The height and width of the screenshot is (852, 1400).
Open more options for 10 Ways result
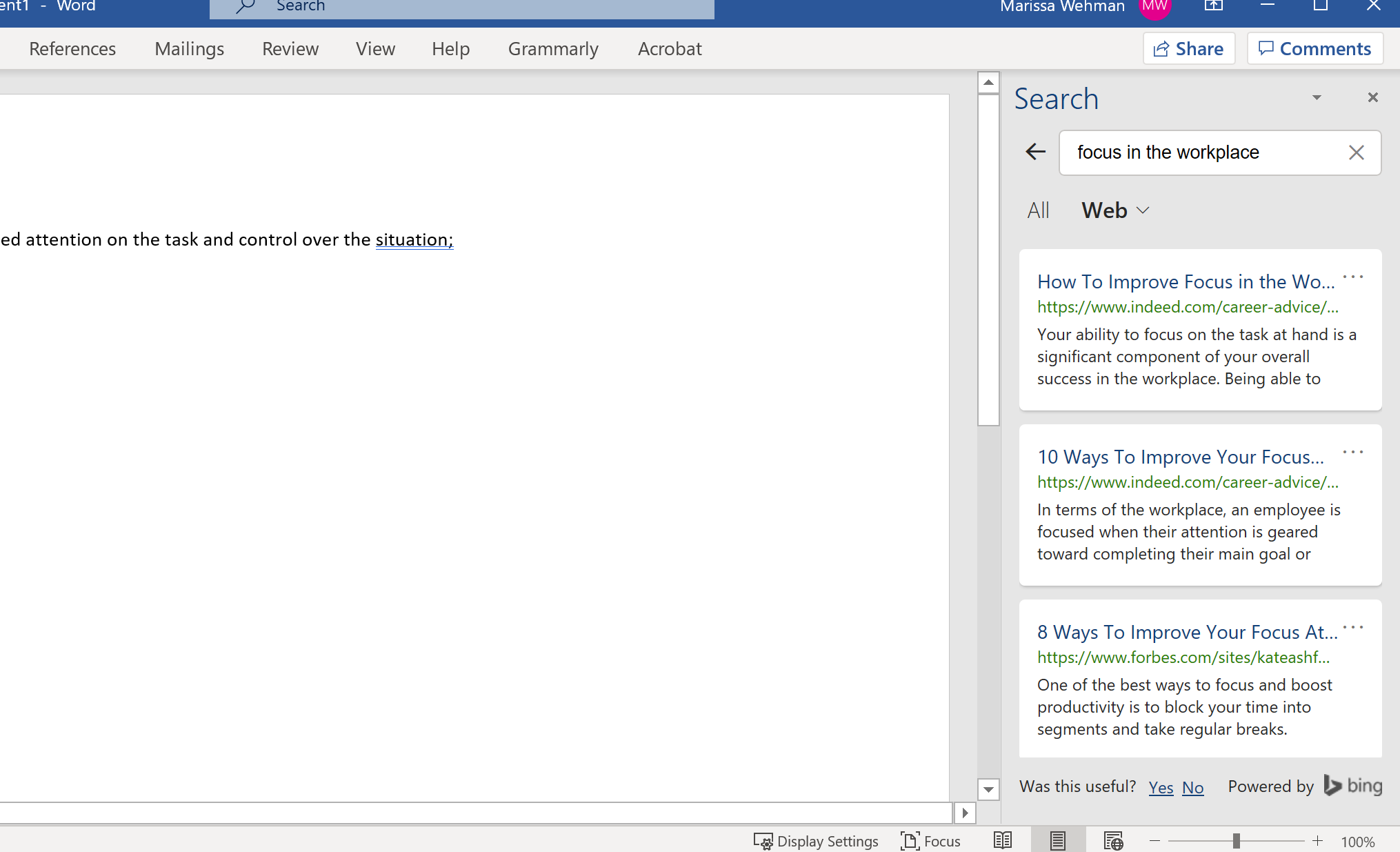1352,452
